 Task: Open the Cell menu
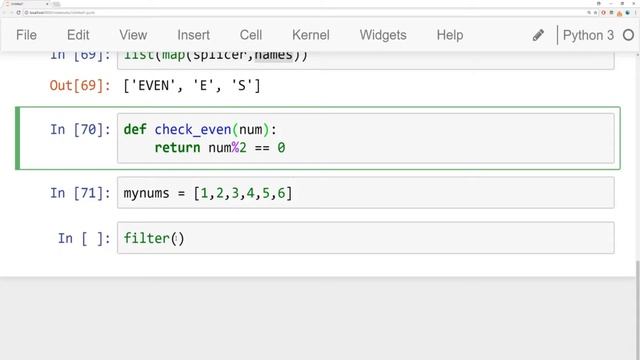(x=251, y=35)
